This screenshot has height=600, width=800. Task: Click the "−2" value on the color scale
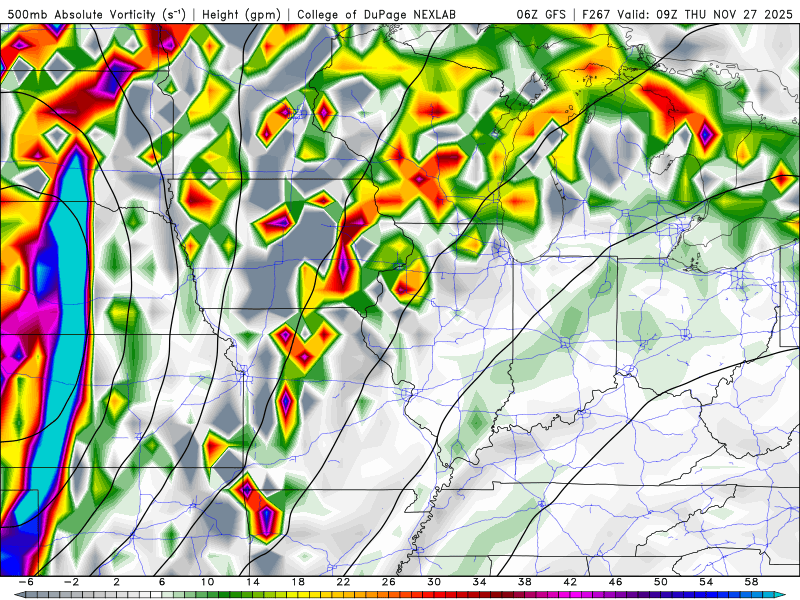coord(71,582)
